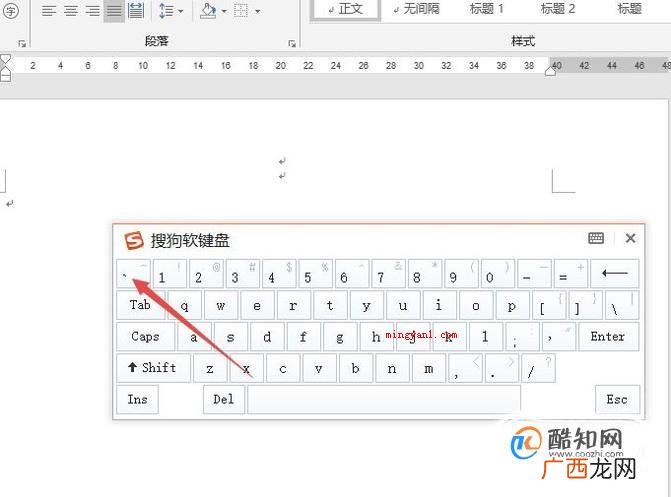Click Sogou logo on soft keyboard

pos(134,240)
